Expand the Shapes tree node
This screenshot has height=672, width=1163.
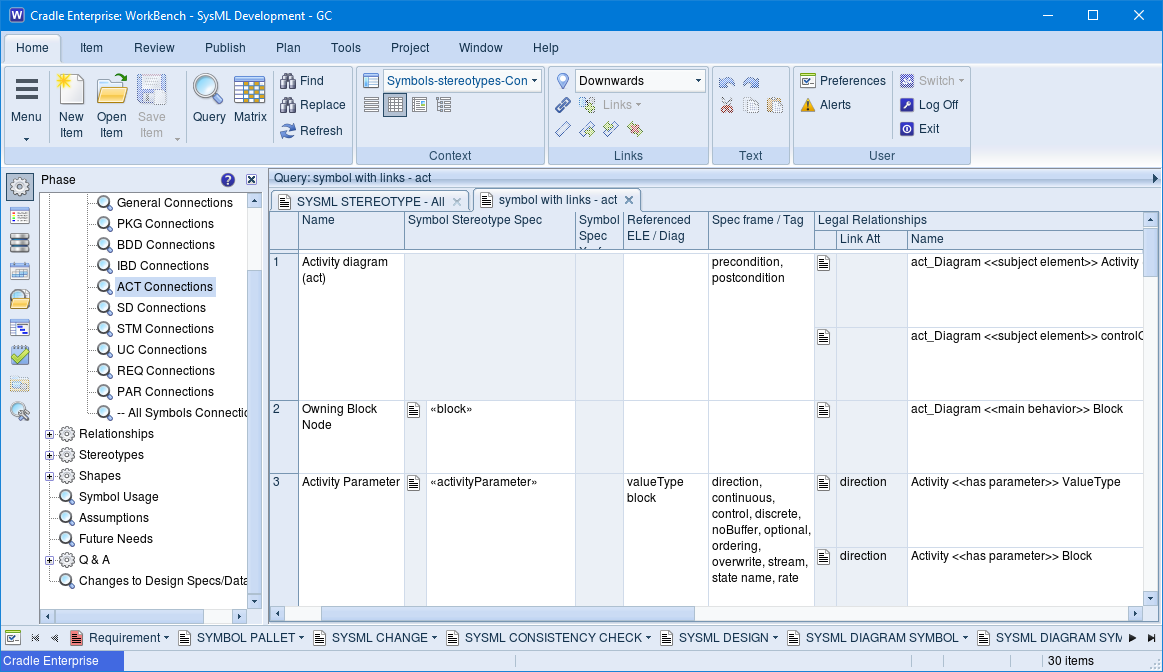pyautogui.click(x=49, y=476)
